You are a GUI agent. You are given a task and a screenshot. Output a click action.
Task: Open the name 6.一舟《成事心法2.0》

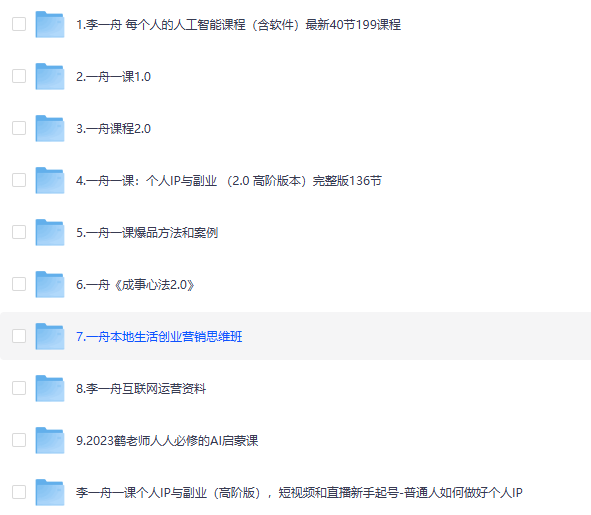[x=135, y=285]
